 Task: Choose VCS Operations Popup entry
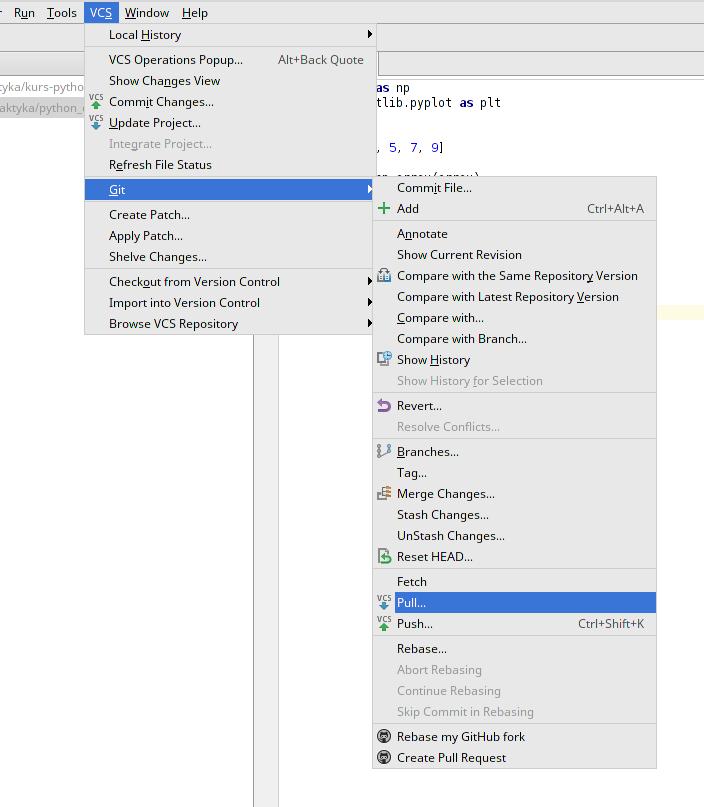(x=230, y=60)
